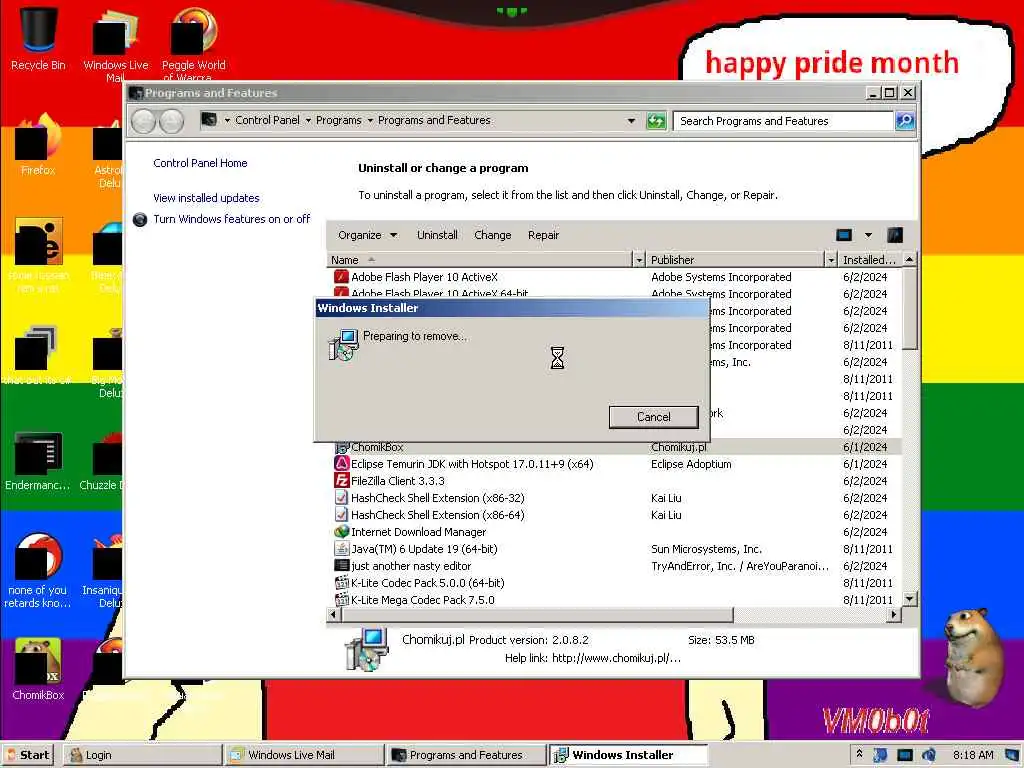Open the ChomikBox desktop shortcut
Image resolution: width=1024 pixels, height=768 pixels.
pyautogui.click(x=38, y=669)
